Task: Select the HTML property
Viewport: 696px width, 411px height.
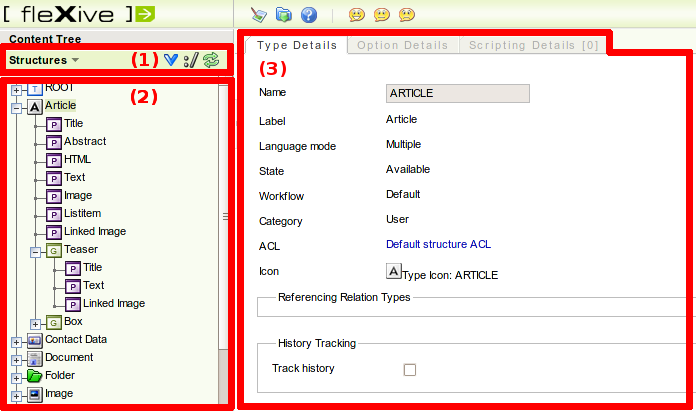Action: click(77, 159)
